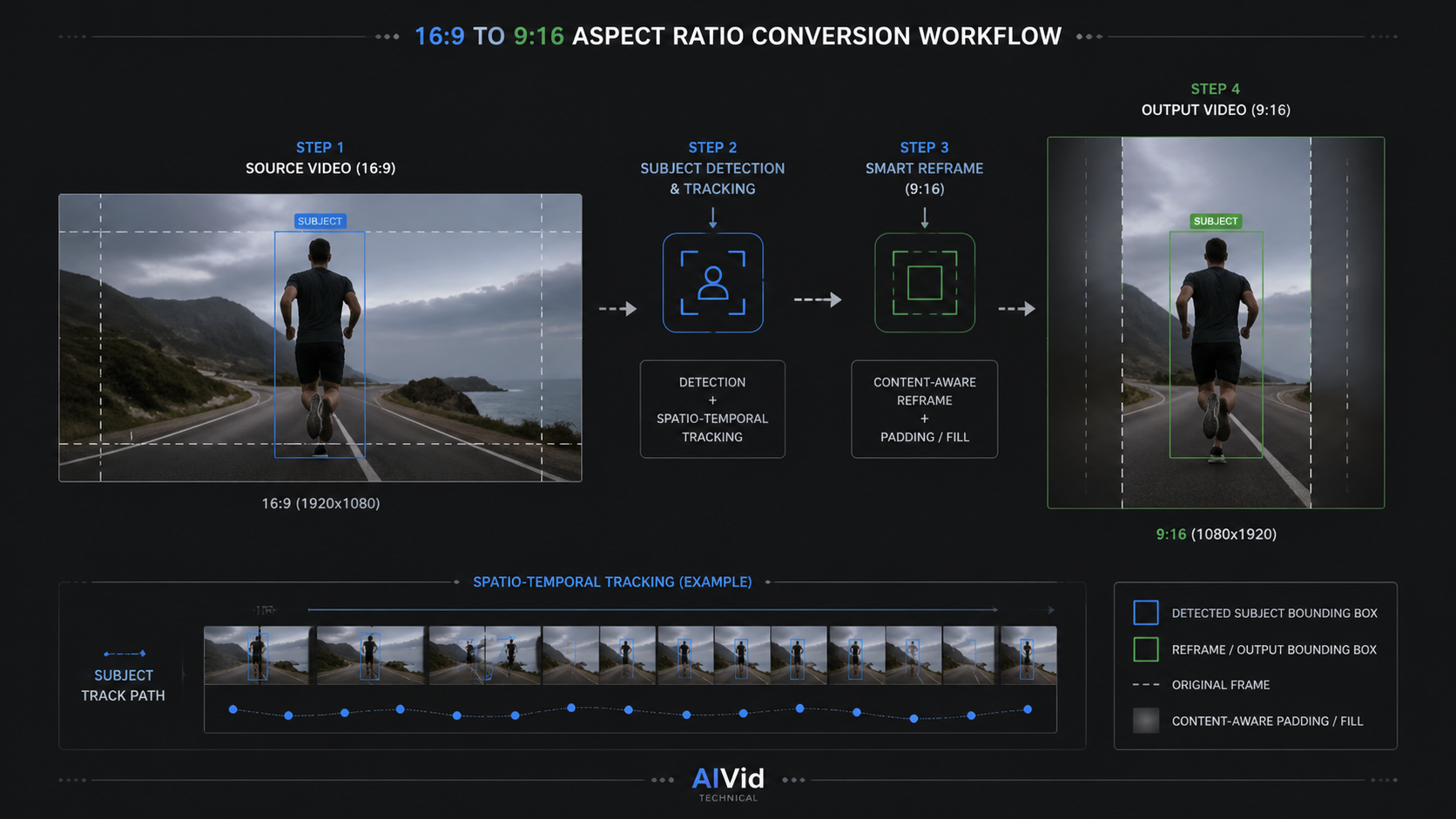The image size is (1456, 819).
Task: Click the green smart reframe squares icon
Action: (x=925, y=283)
